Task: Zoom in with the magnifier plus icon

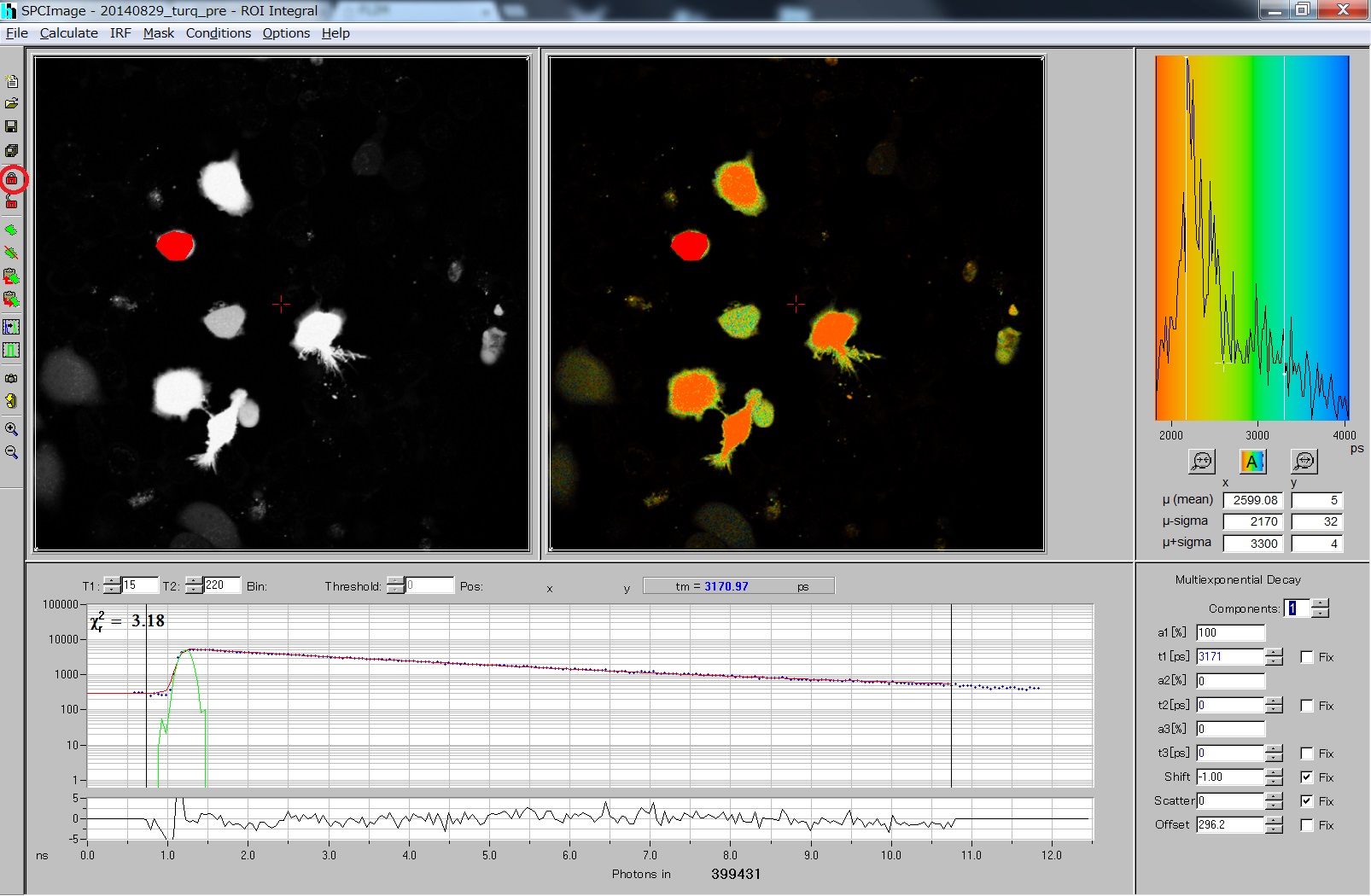Action: pos(12,429)
